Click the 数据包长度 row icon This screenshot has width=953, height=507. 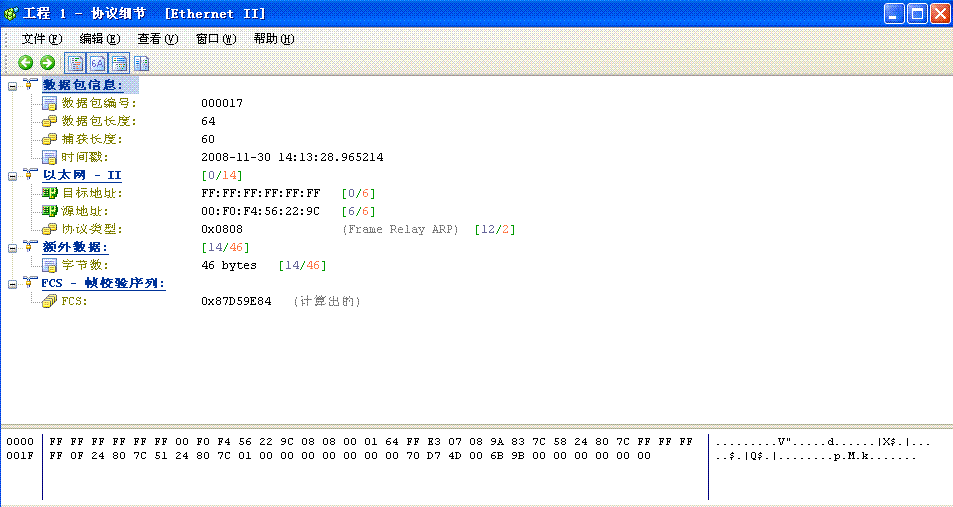point(49,122)
